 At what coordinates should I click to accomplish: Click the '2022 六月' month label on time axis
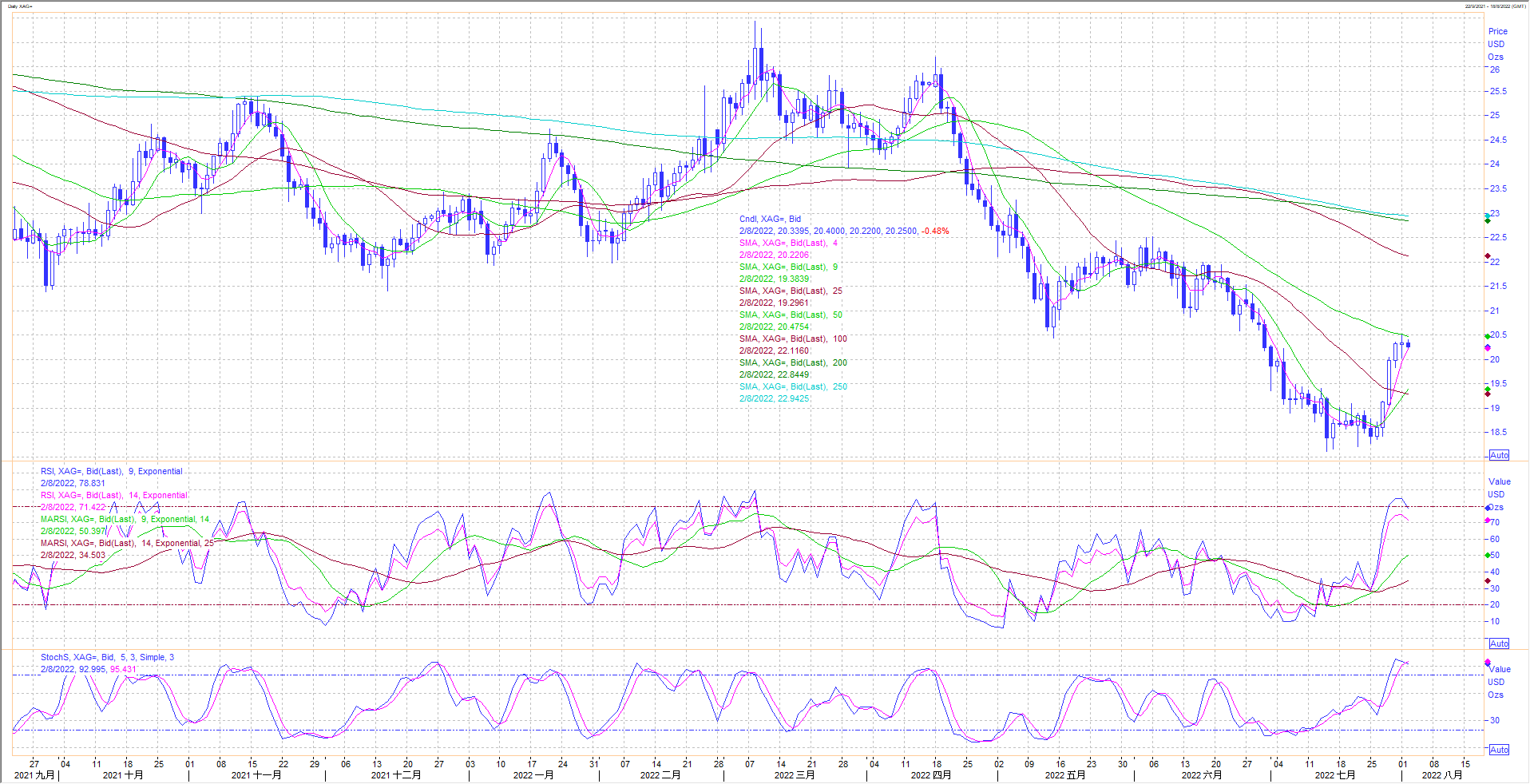[x=1202, y=774]
